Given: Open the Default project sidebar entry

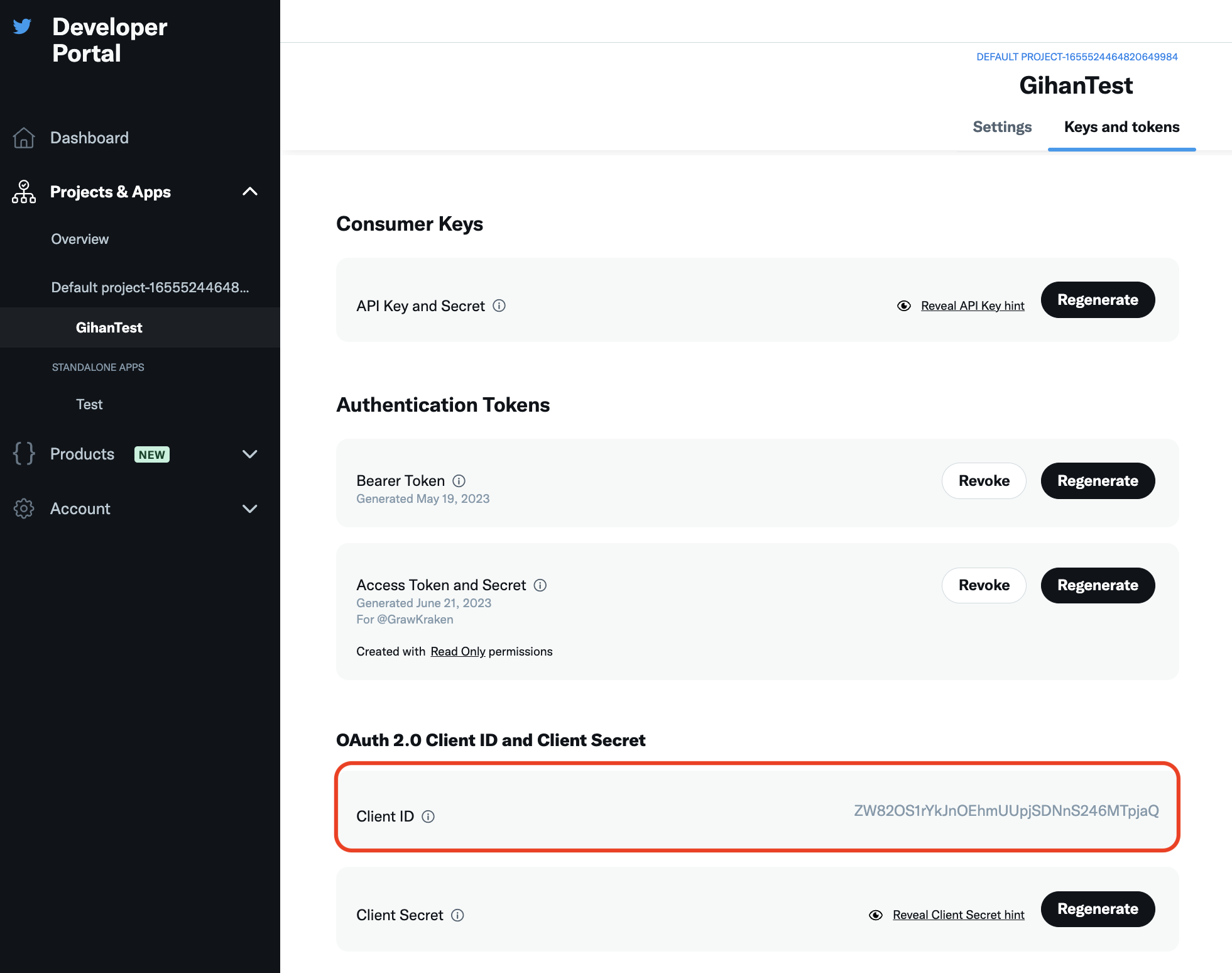Looking at the screenshot, I should tap(150, 287).
